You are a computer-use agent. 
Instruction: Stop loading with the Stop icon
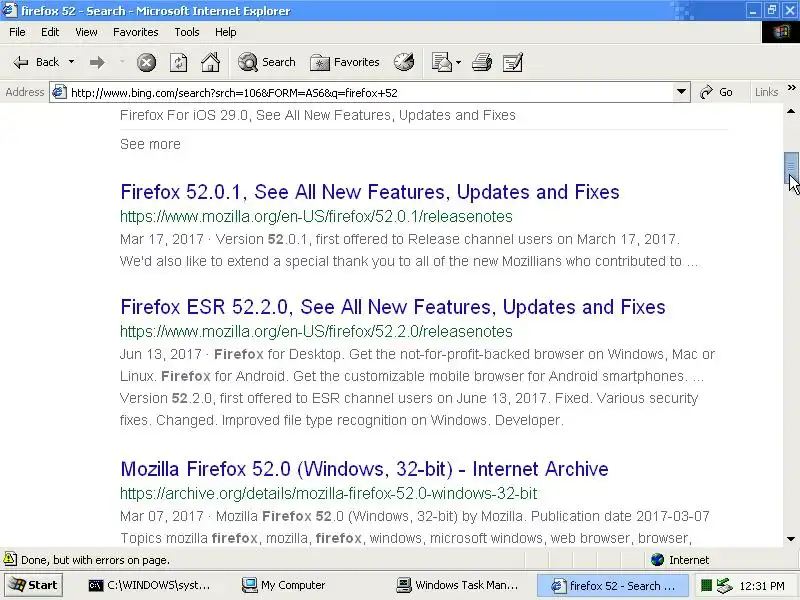[146, 62]
